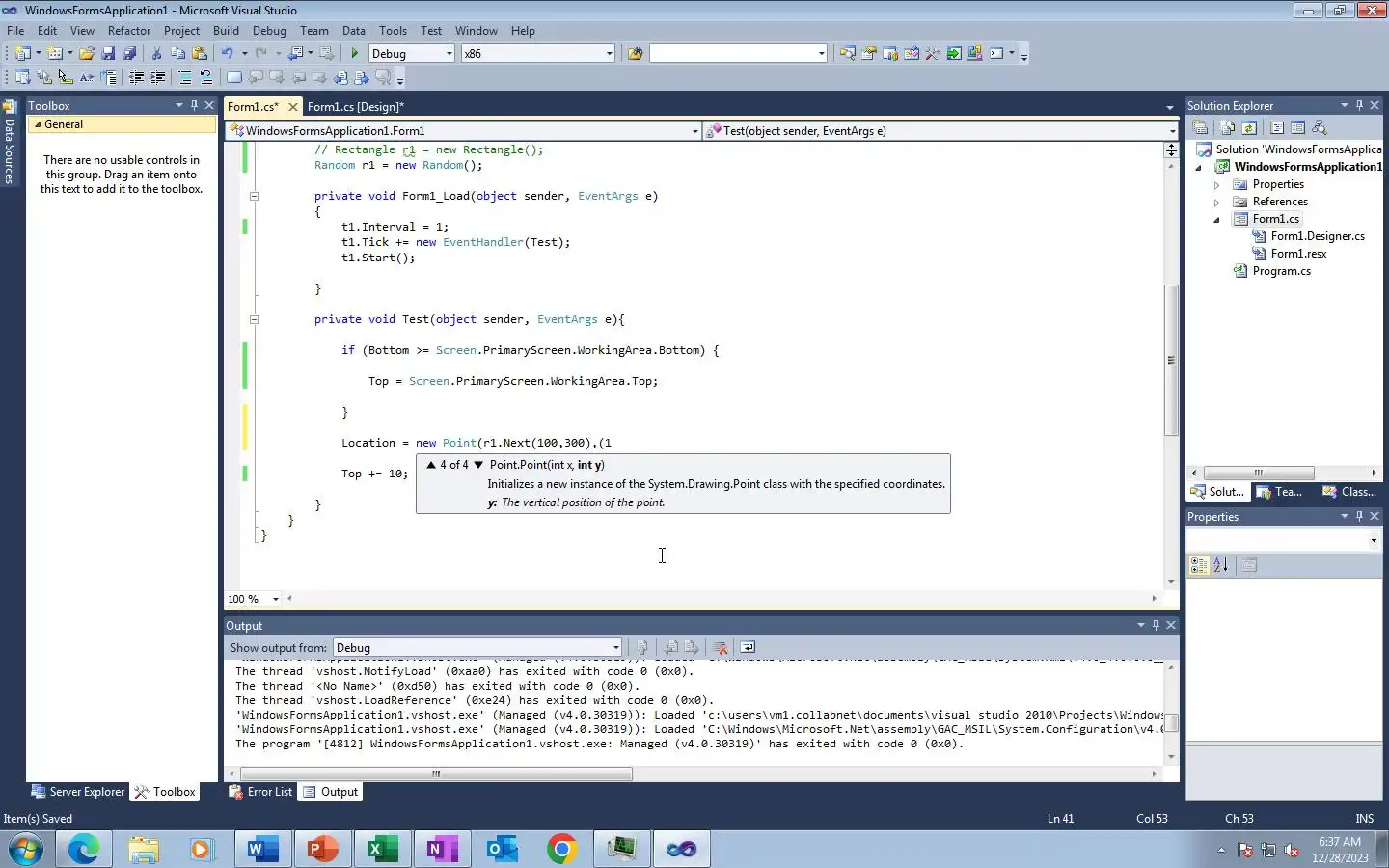
Task: Click the code editor vertical scrollbar thumb
Action: [1171, 360]
